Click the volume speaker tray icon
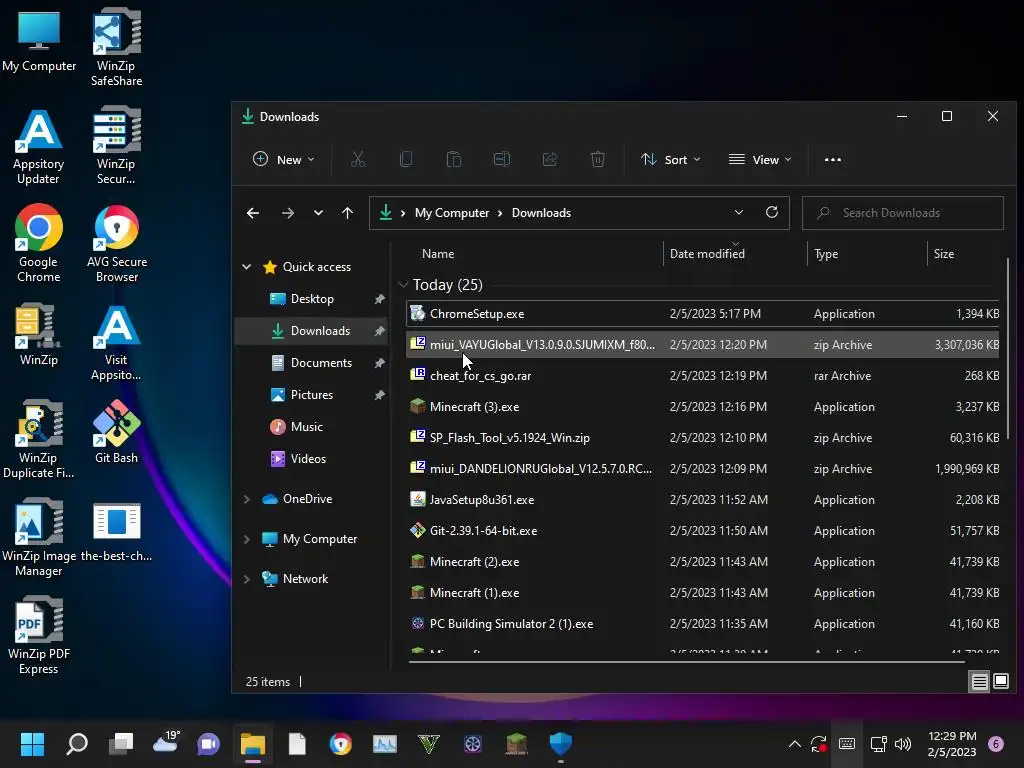 tap(903, 744)
